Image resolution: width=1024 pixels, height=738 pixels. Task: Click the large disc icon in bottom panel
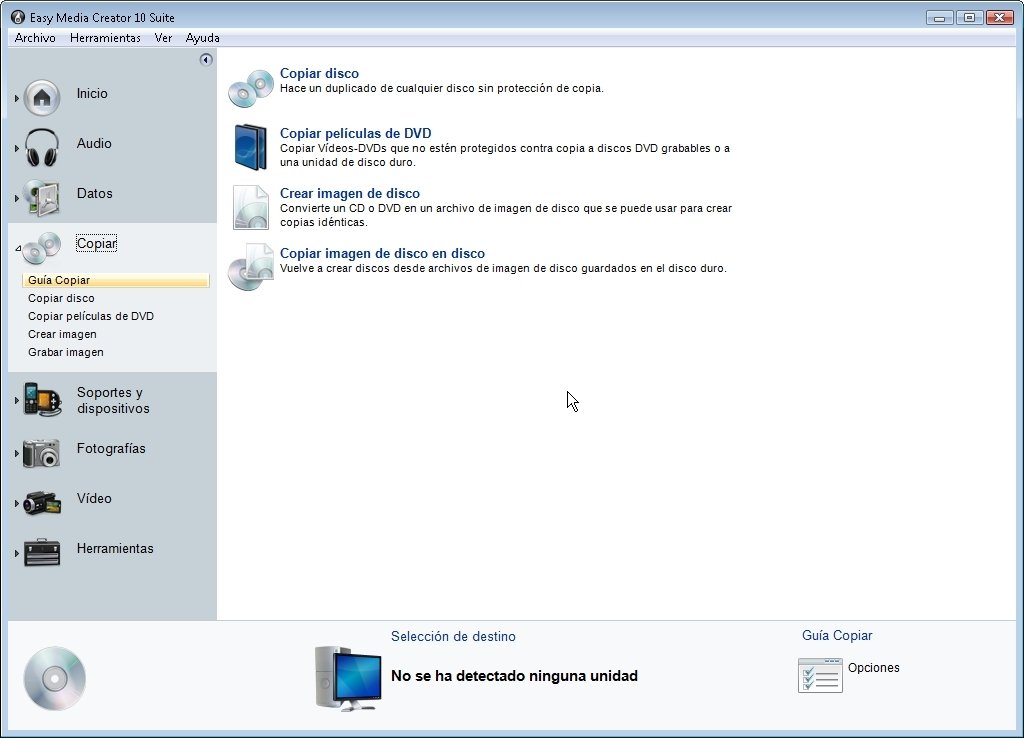(x=55, y=679)
